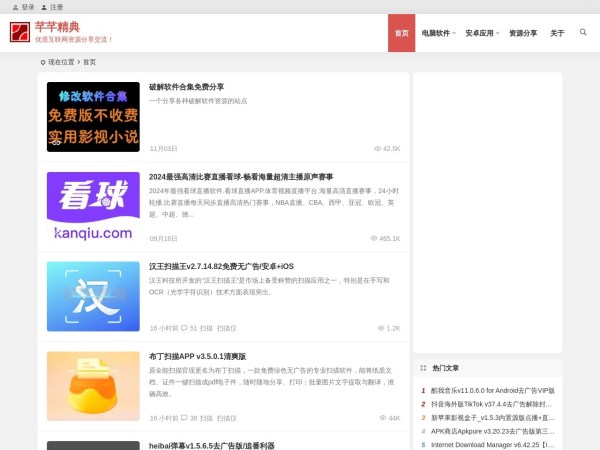The height and width of the screenshot is (450, 600).
Task: Open article 破解软件合集免费分享
Action: (x=186, y=87)
